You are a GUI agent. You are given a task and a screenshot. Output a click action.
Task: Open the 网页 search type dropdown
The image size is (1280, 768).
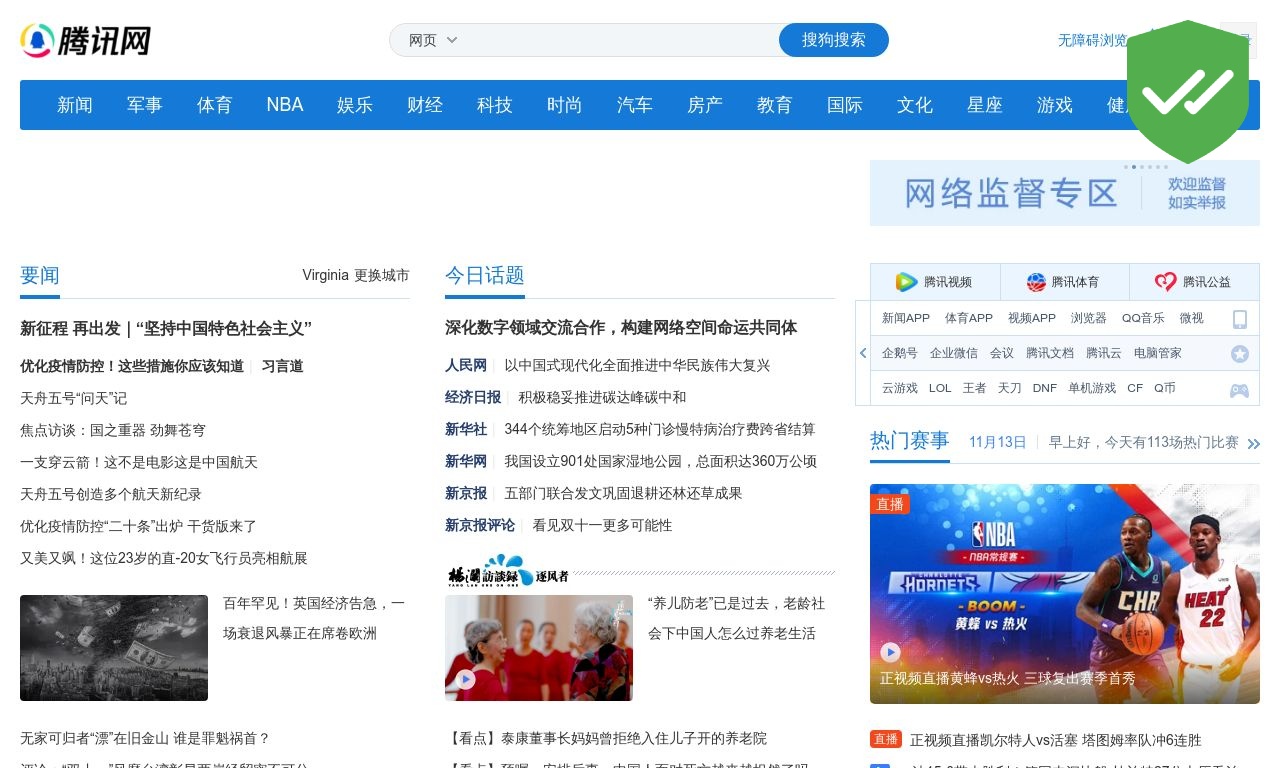pyautogui.click(x=433, y=40)
